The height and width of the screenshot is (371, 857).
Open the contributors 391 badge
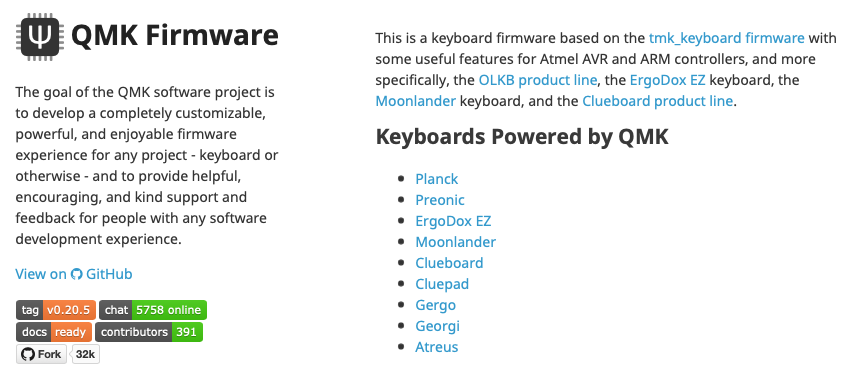(149, 332)
